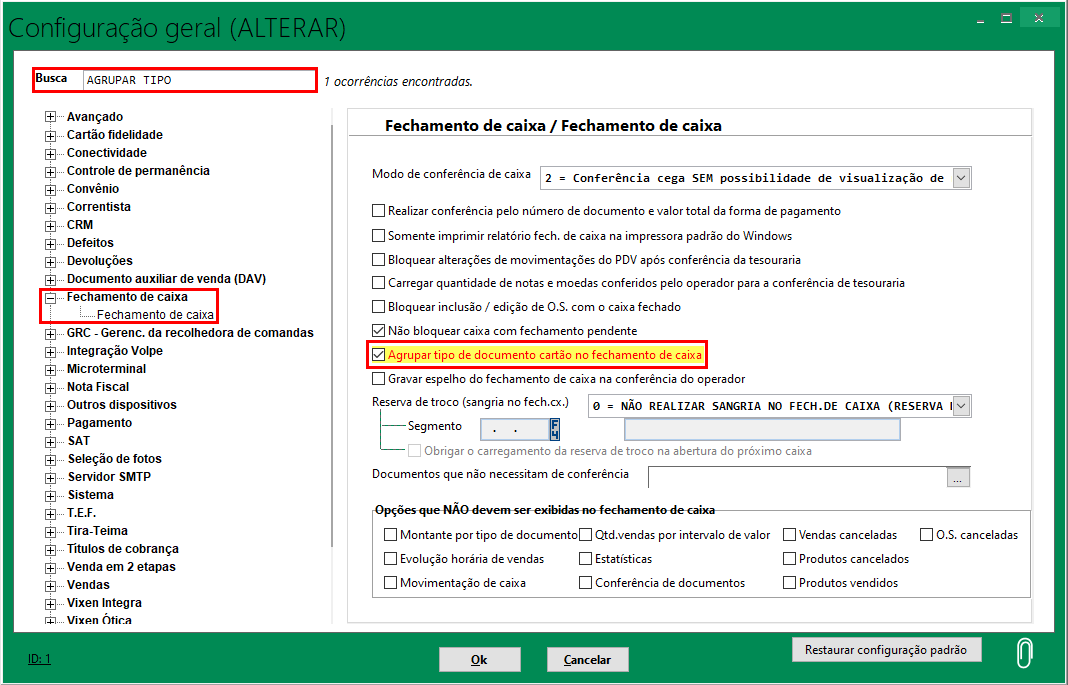Tick the Produtos cancelados checkbox

pyautogui.click(x=789, y=558)
